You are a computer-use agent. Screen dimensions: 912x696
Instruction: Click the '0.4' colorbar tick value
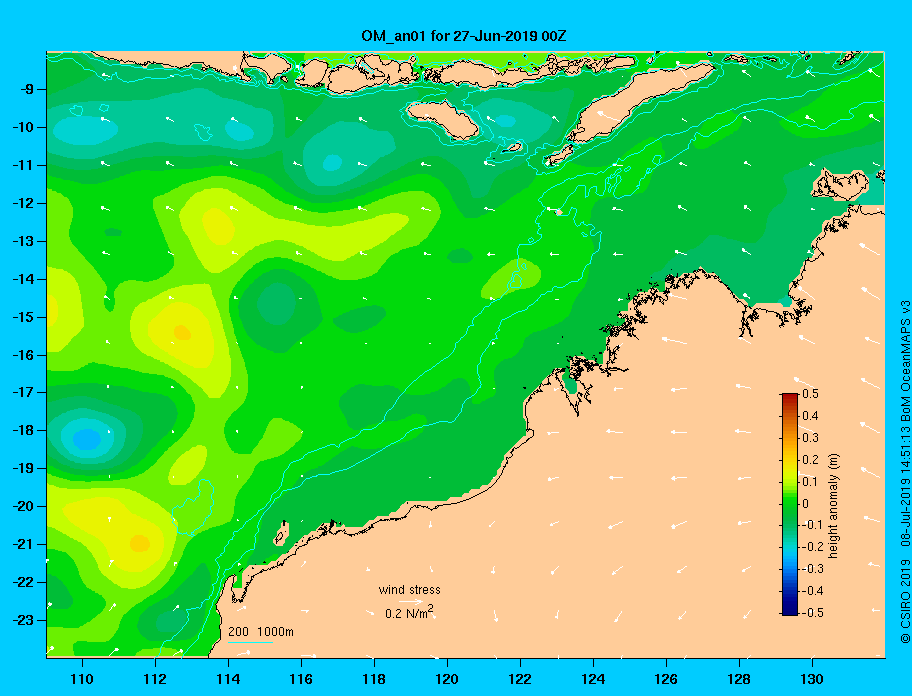(x=810, y=416)
